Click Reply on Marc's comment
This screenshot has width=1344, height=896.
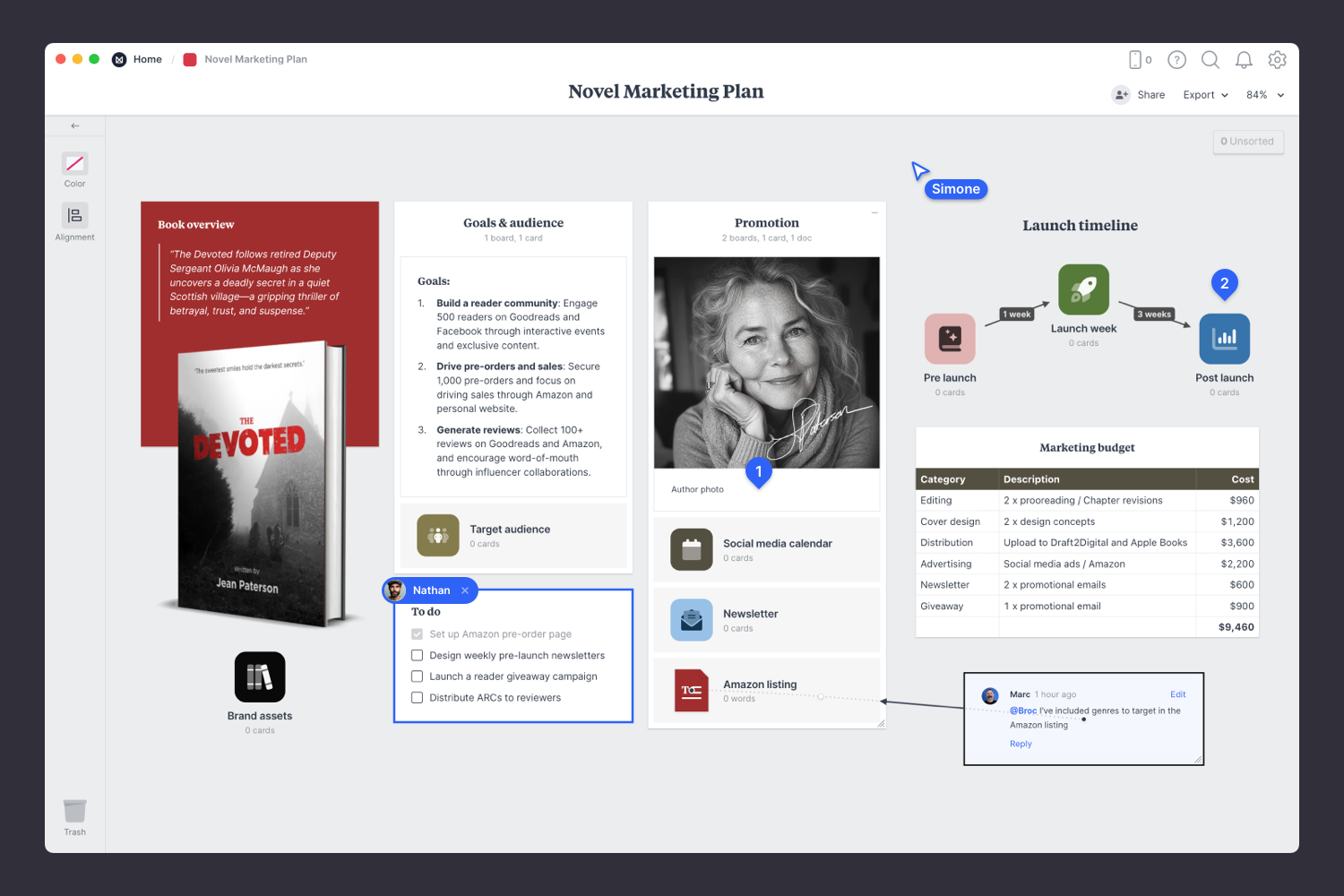[x=1021, y=744]
